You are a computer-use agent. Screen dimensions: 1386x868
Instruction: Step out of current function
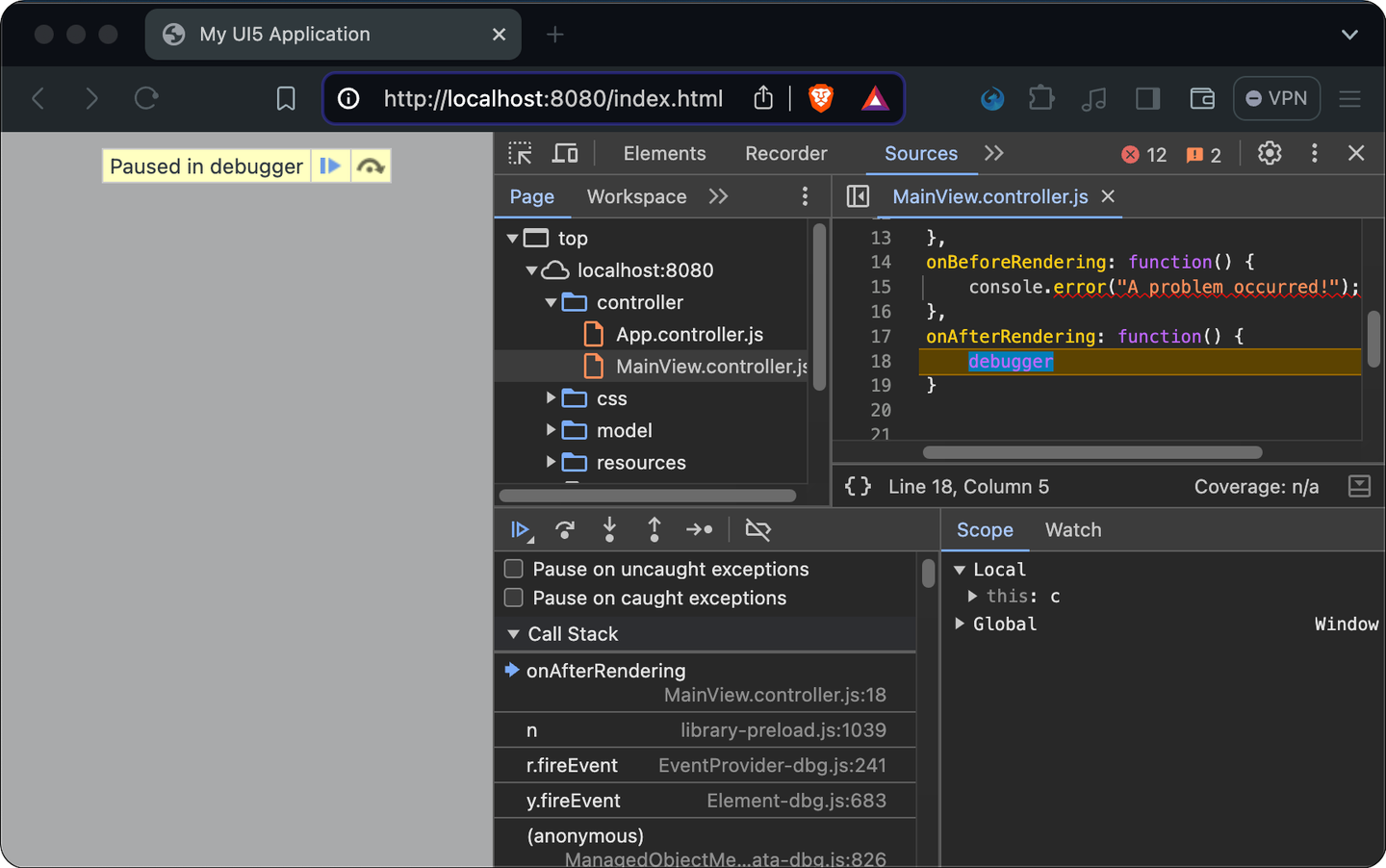(x=654, y=529)
